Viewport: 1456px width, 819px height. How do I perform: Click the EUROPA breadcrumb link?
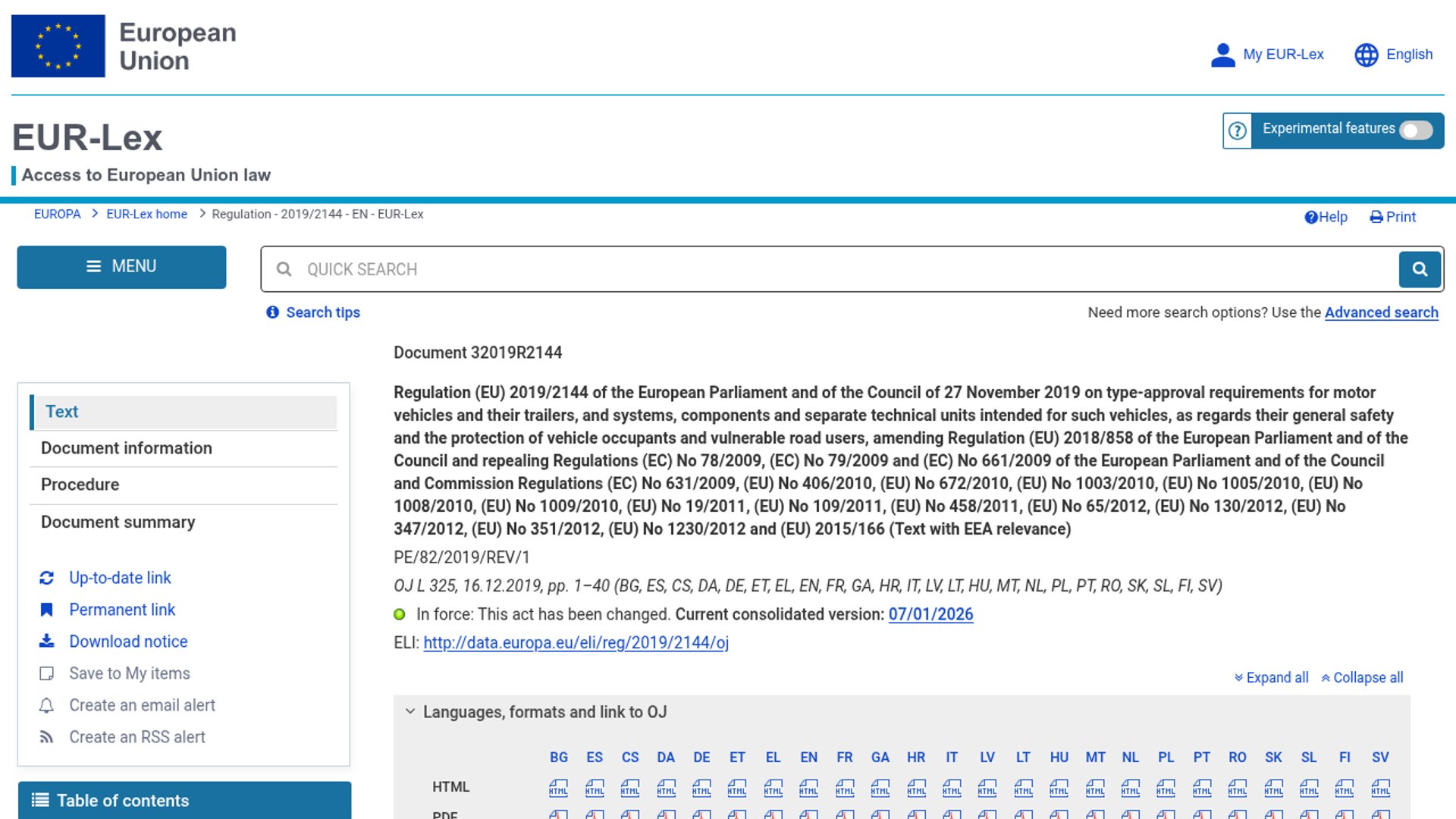click(x=57, y=215)
